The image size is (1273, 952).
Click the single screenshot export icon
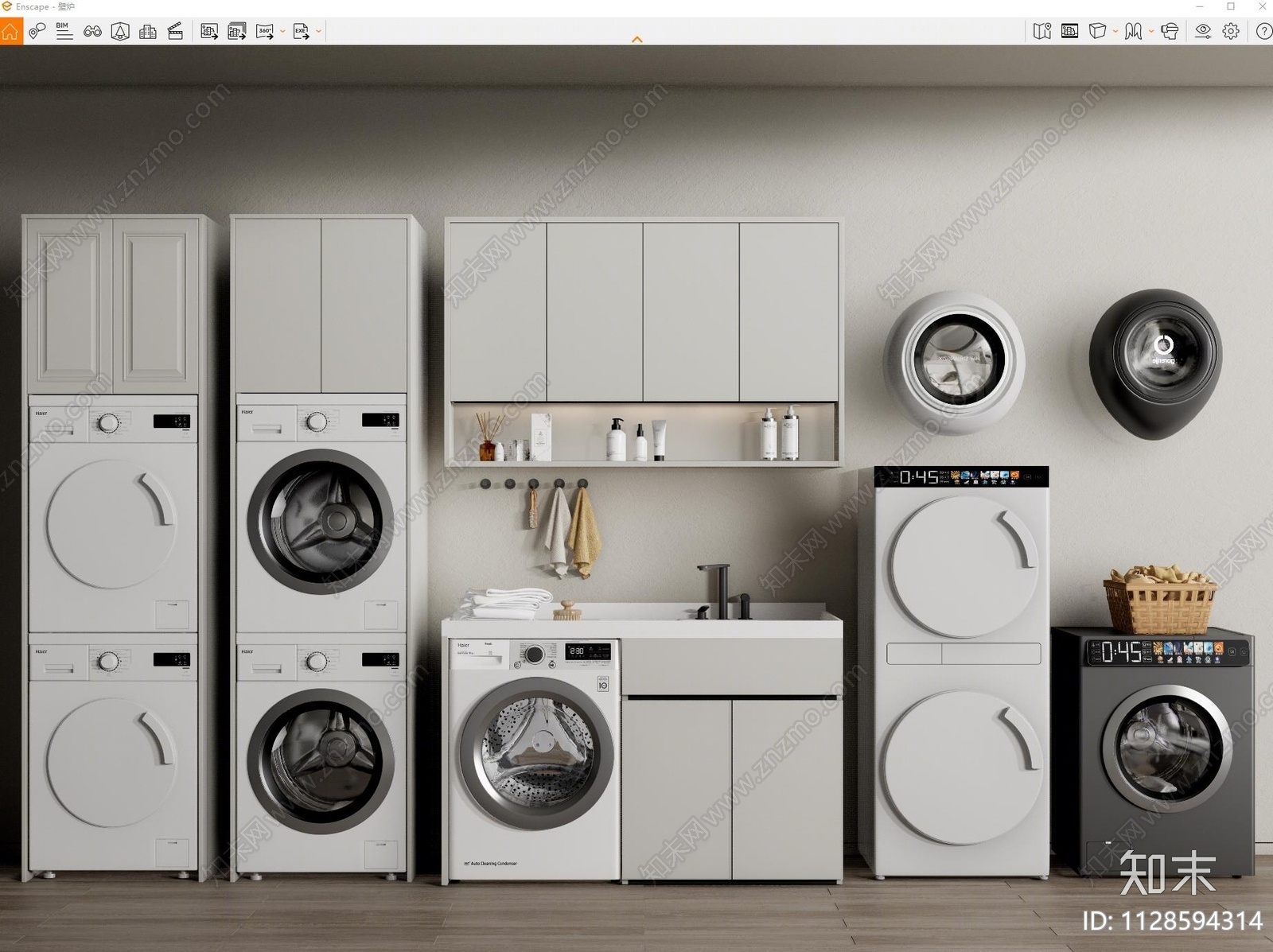point(209,32)
